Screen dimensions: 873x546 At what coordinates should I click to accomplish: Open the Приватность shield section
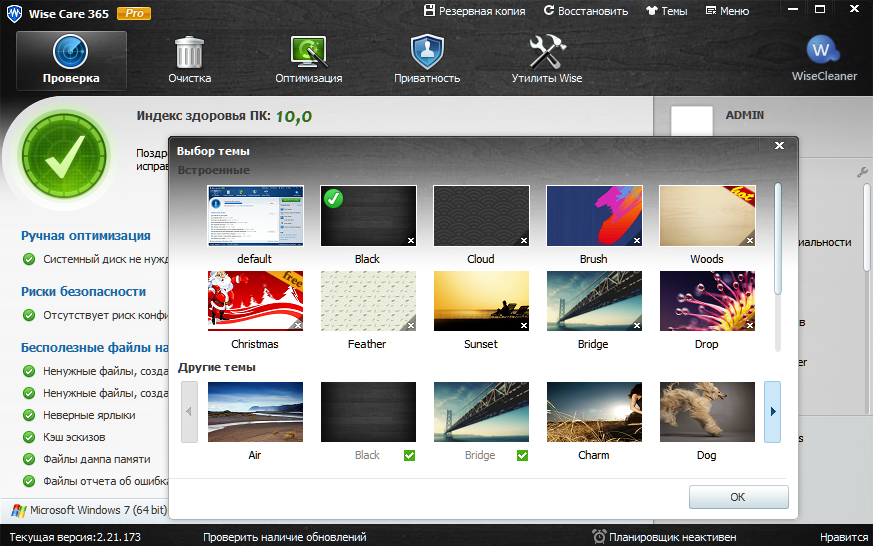point(427,60)
